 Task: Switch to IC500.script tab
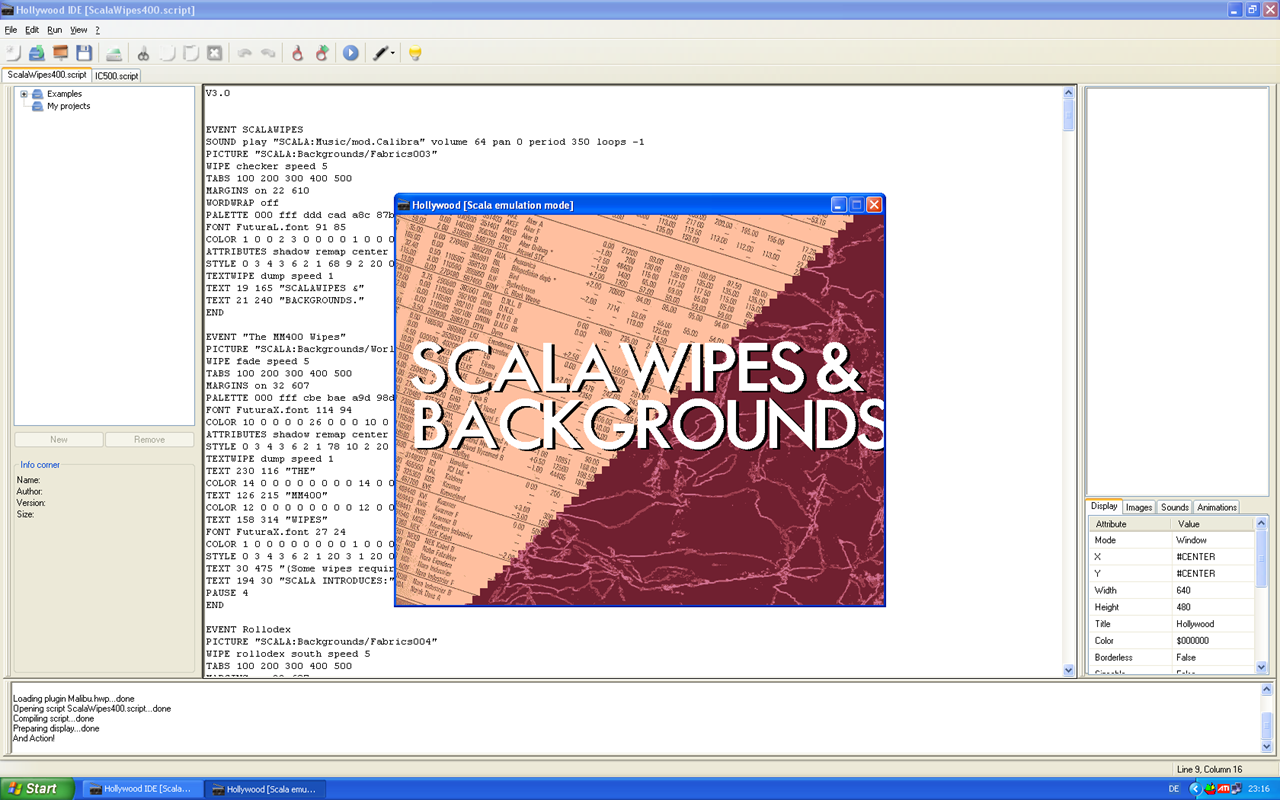click(x=117, y=76)
